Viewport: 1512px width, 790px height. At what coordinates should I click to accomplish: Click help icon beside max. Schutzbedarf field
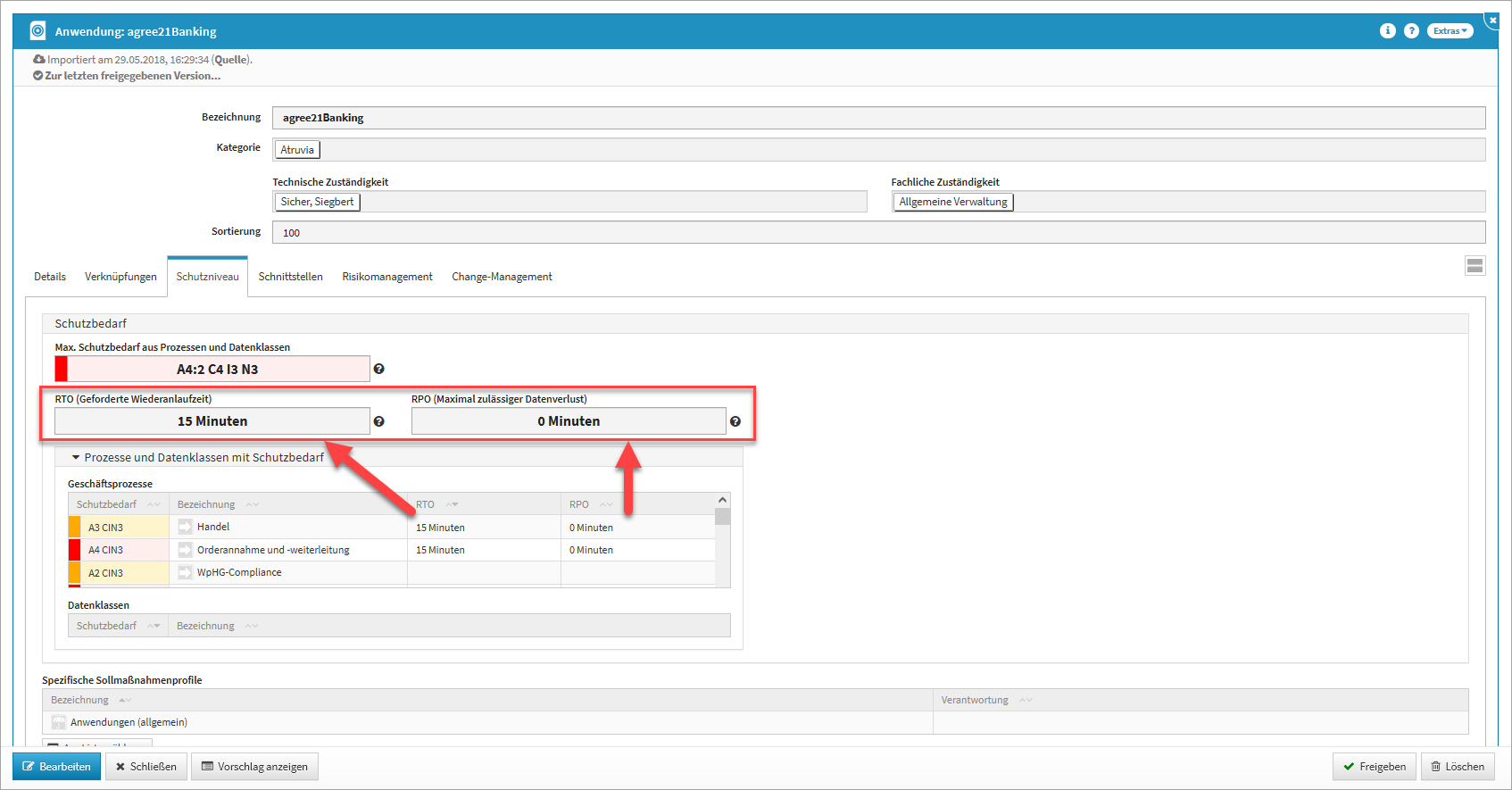378,369
